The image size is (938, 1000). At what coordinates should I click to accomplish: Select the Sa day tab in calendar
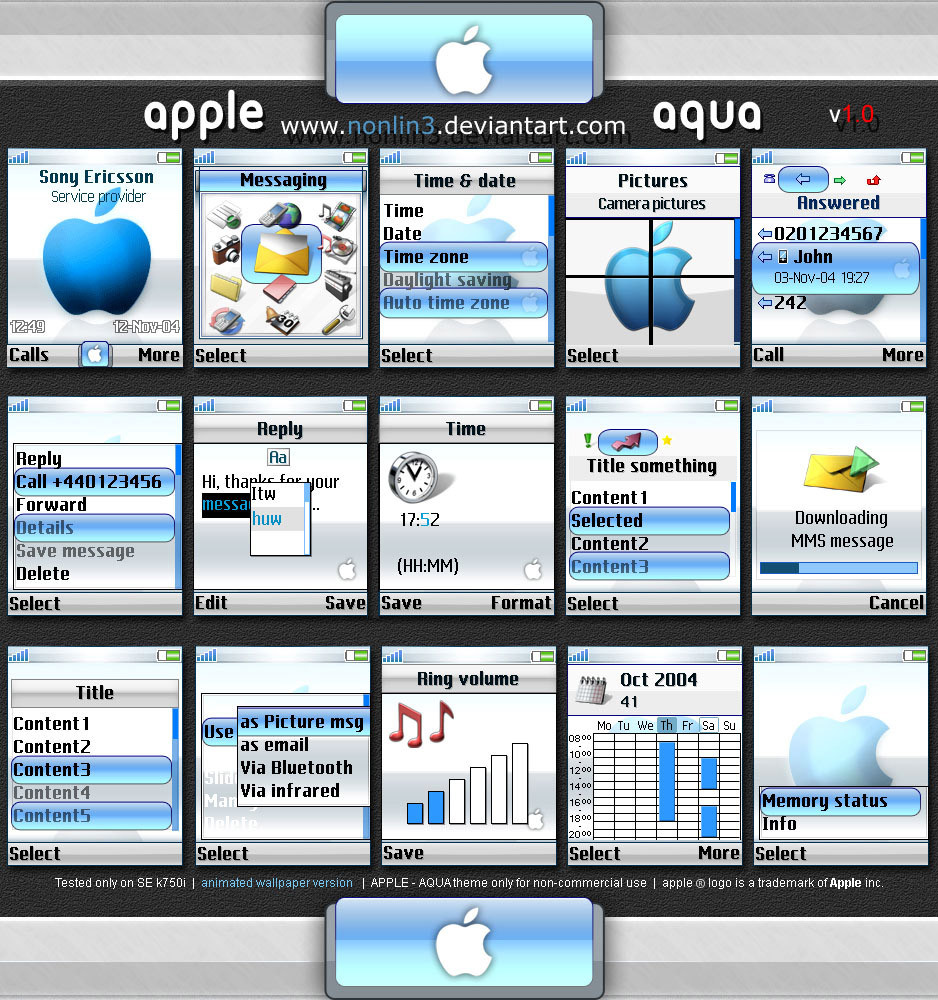point(708,725)
